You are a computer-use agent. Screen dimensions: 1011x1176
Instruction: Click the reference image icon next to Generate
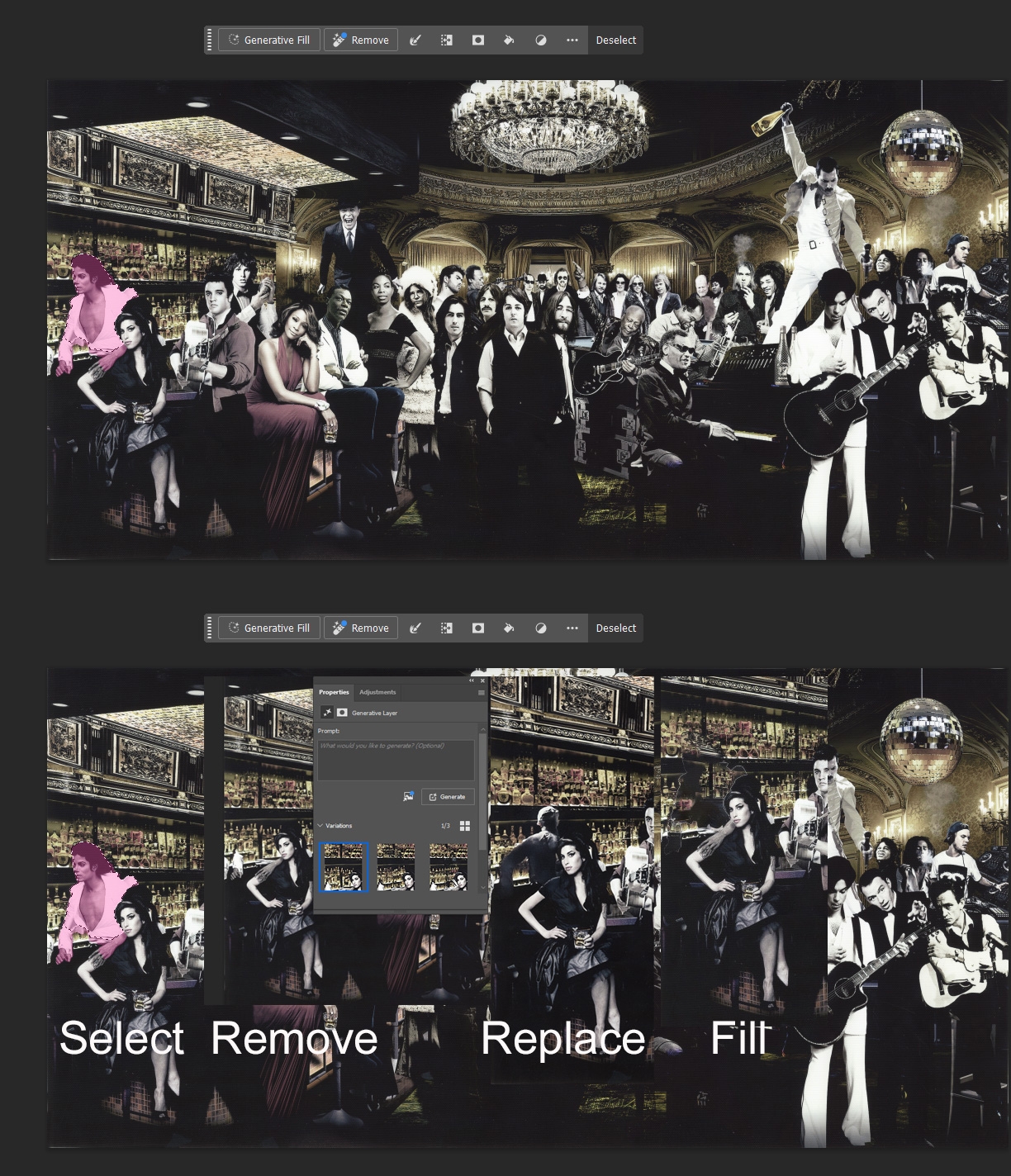pyautogui.click(x=408, y=797)
